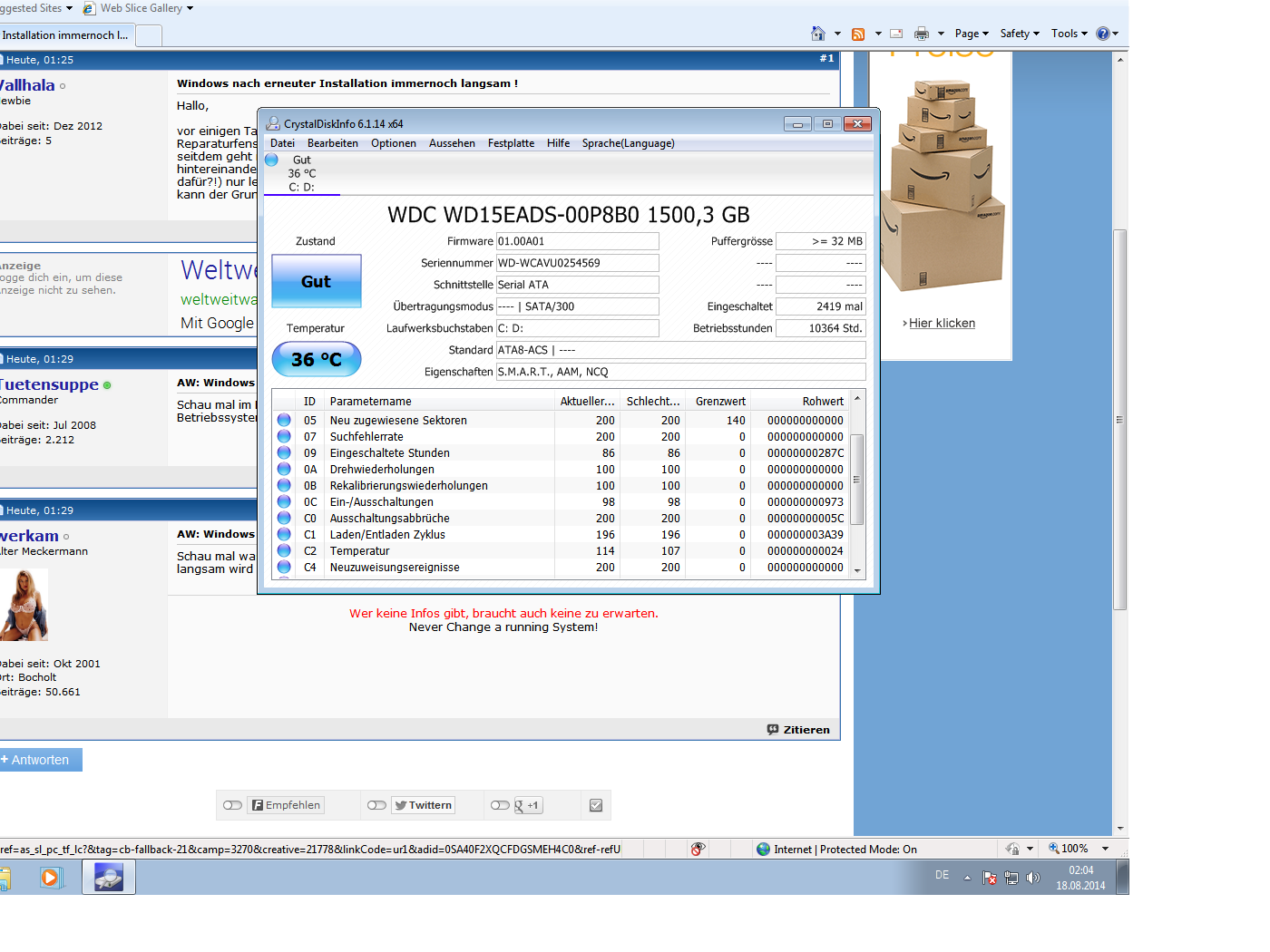
Task: Show hidden tray icons arrow
Action: (967, 878)
